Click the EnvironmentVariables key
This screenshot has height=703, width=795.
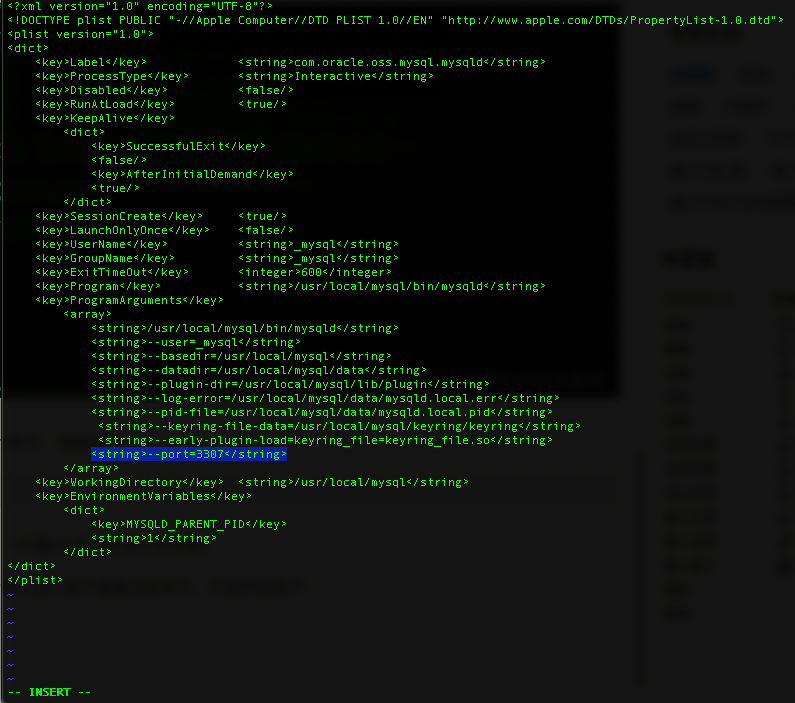pyautogui.click(x=143, y=497)
